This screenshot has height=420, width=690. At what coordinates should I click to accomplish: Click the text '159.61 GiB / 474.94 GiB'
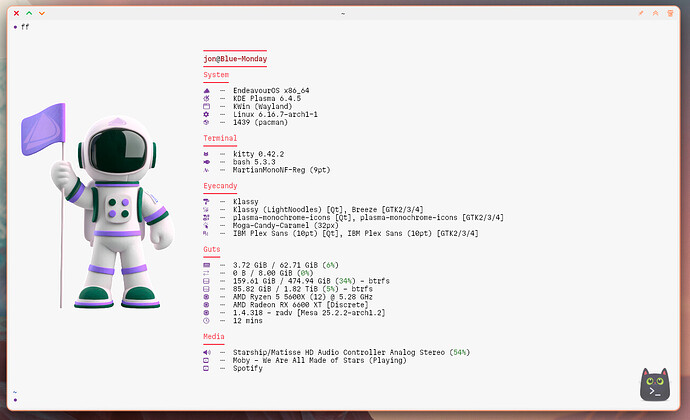[x=282, y=281]
